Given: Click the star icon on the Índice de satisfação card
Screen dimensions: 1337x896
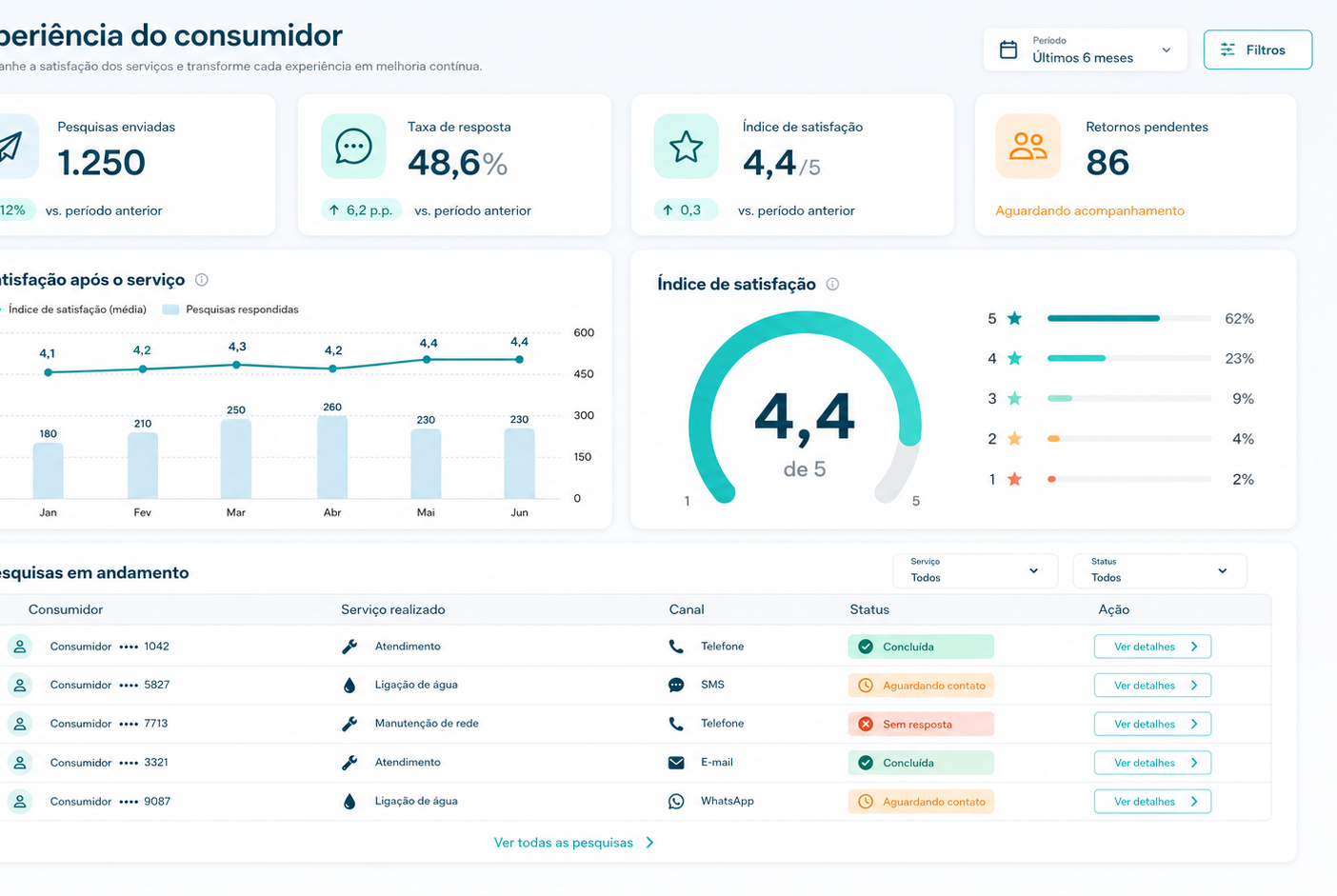Looking at the screenshot, I should [x=686, y=147].
